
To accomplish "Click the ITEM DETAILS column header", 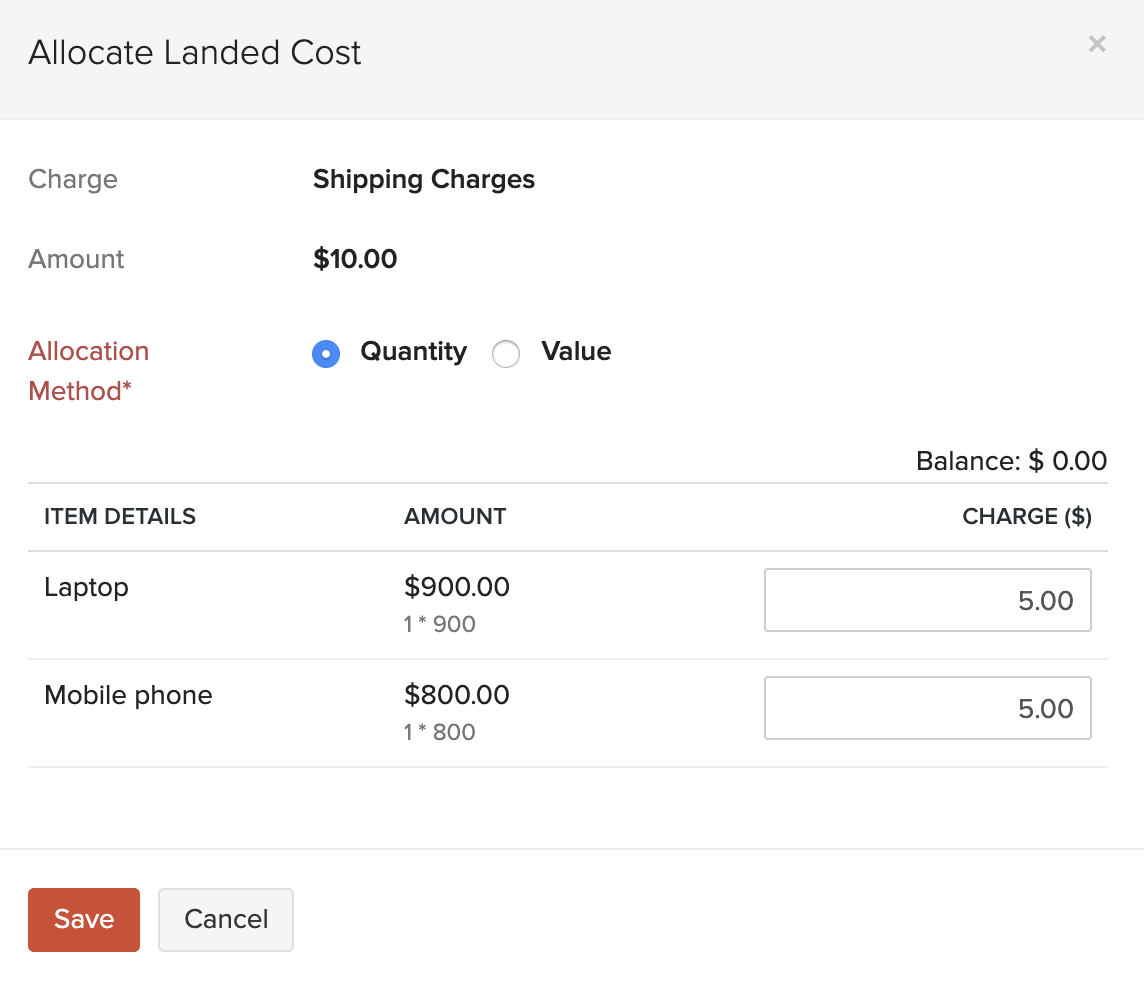I will (x=119, y=517).
